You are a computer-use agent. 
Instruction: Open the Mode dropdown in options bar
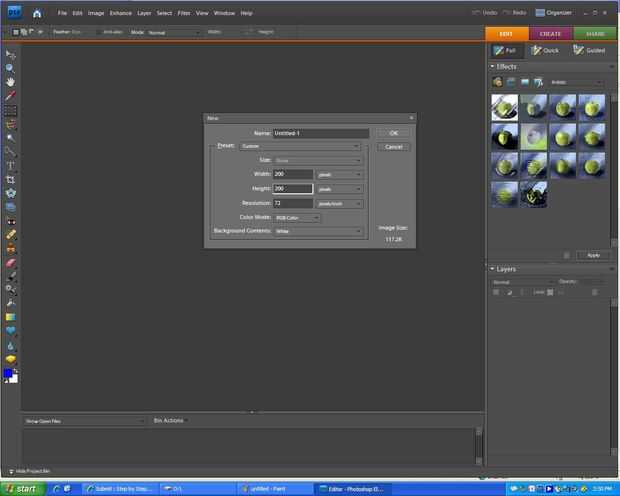[x=174, y=32]
